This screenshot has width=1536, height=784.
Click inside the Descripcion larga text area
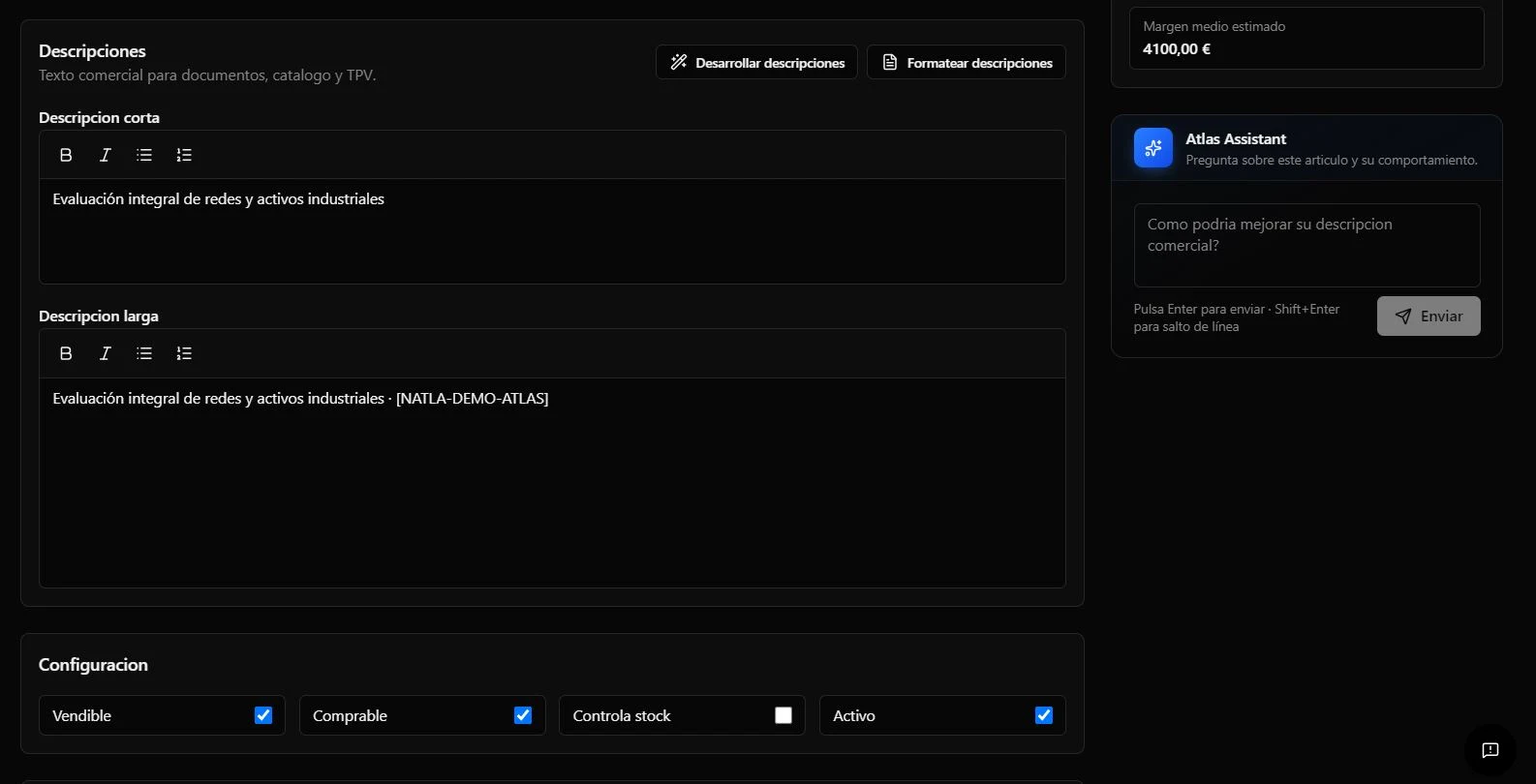(x=552, y=482)
